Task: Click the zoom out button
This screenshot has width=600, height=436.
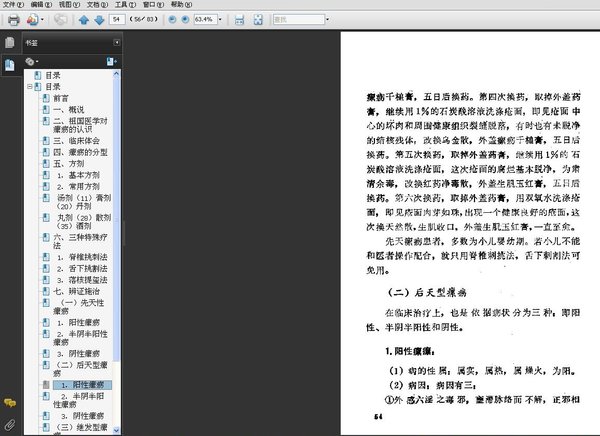Action: (x=172, y=19)
